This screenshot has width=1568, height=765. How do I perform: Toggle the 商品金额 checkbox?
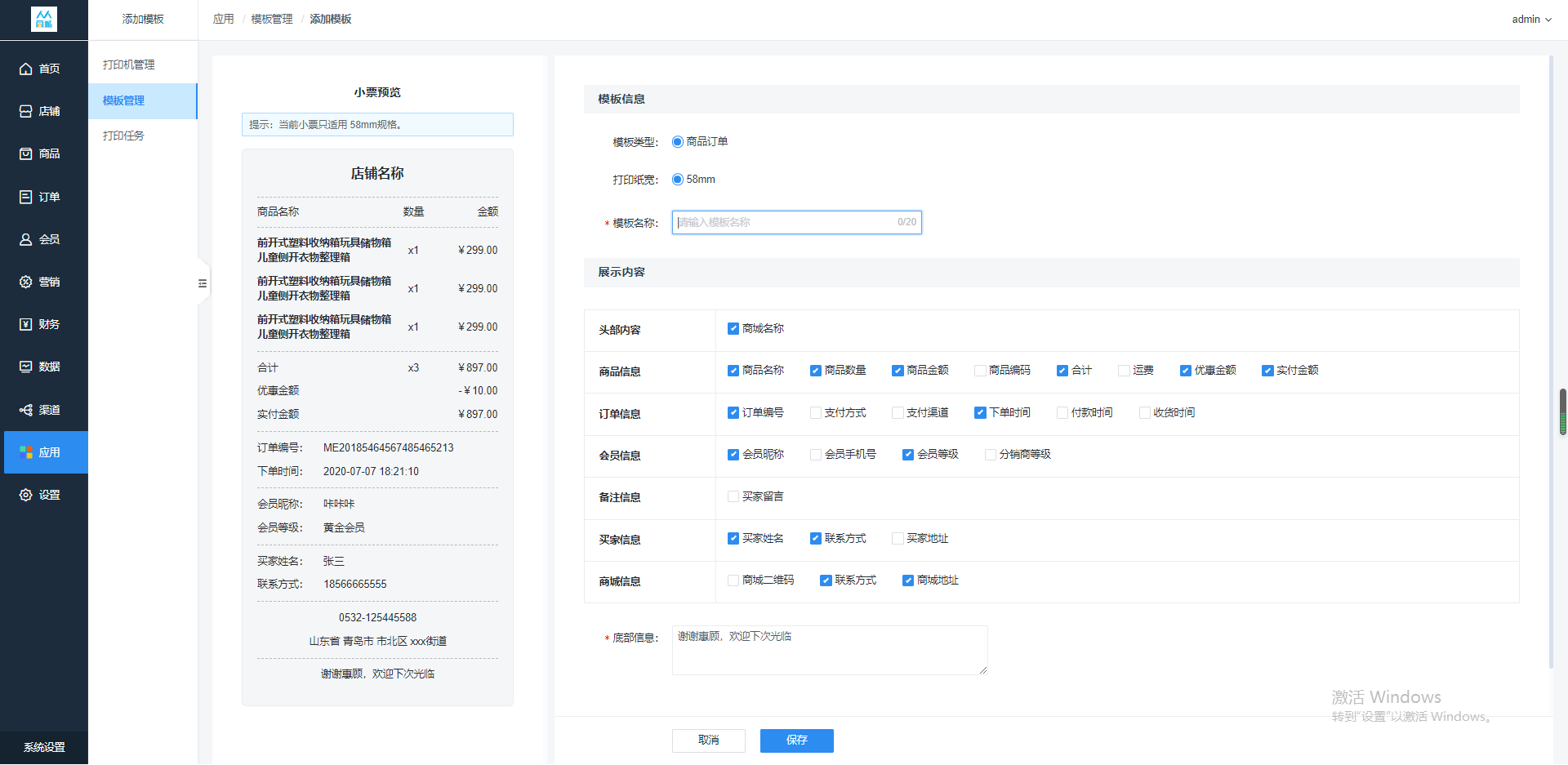coord(898,371)
